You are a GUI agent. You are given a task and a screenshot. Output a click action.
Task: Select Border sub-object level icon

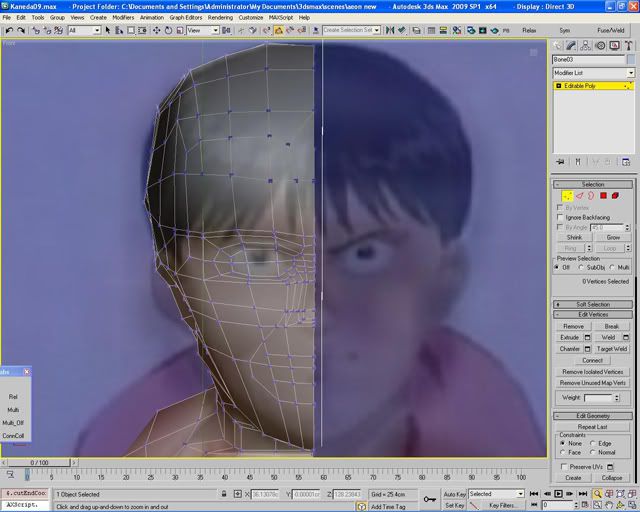pos(591,196)
